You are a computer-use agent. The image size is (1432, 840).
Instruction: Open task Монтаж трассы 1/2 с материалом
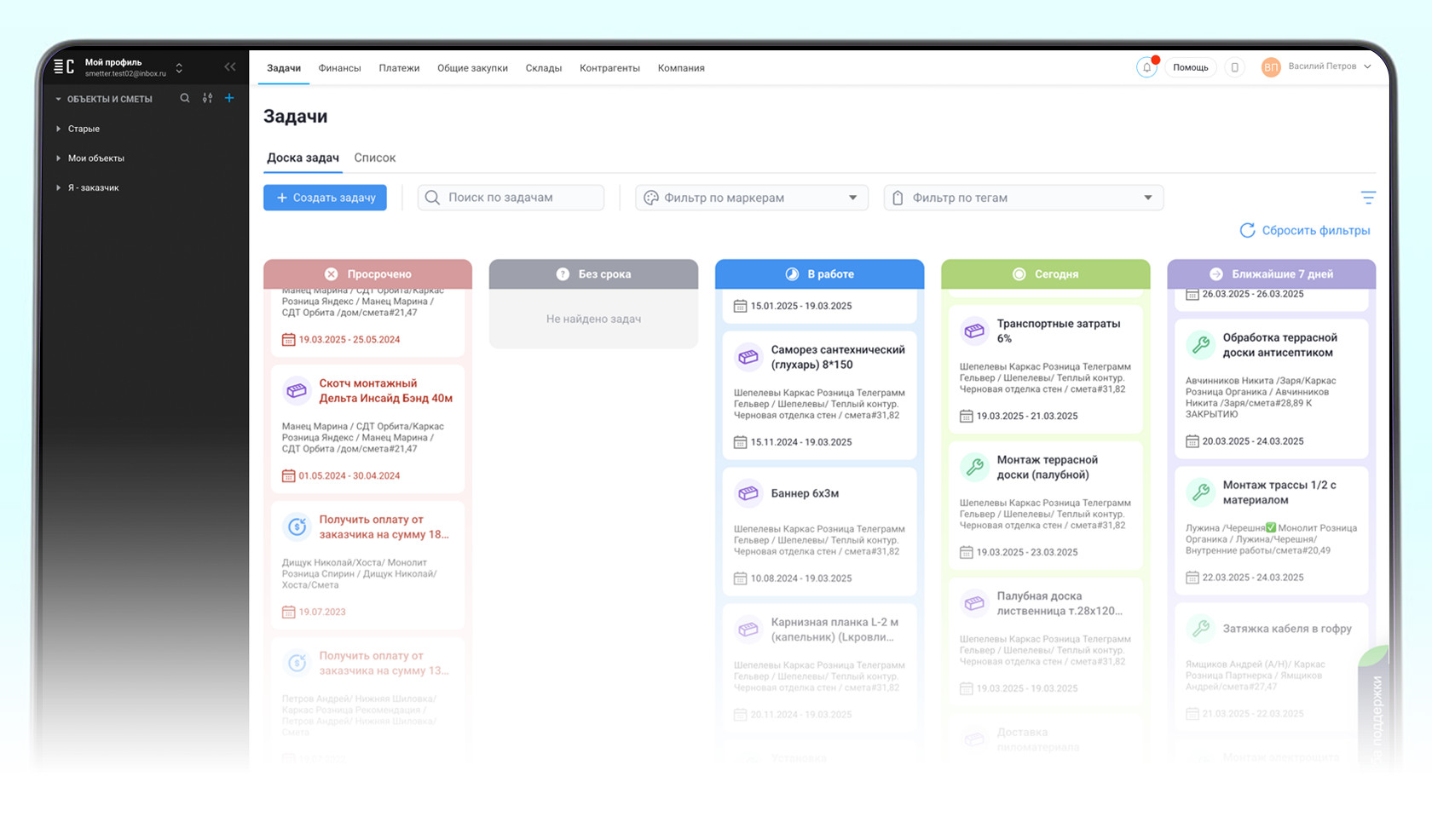click(x=1279, y=492)
